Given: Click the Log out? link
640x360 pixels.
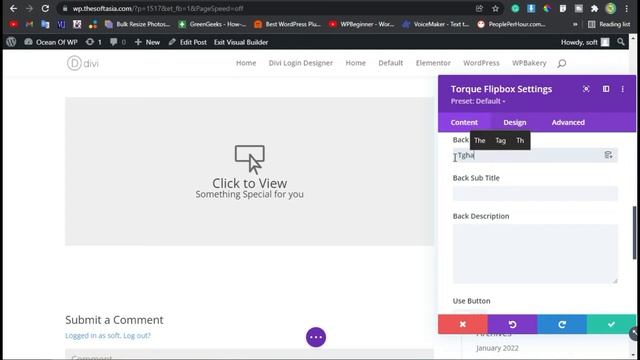Looking at the screenshot, I should [x=137, y=336].
